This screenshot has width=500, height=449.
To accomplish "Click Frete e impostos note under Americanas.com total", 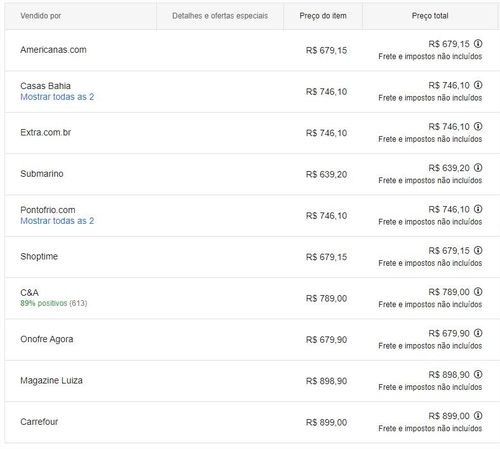I will click(x=430, y=57).
